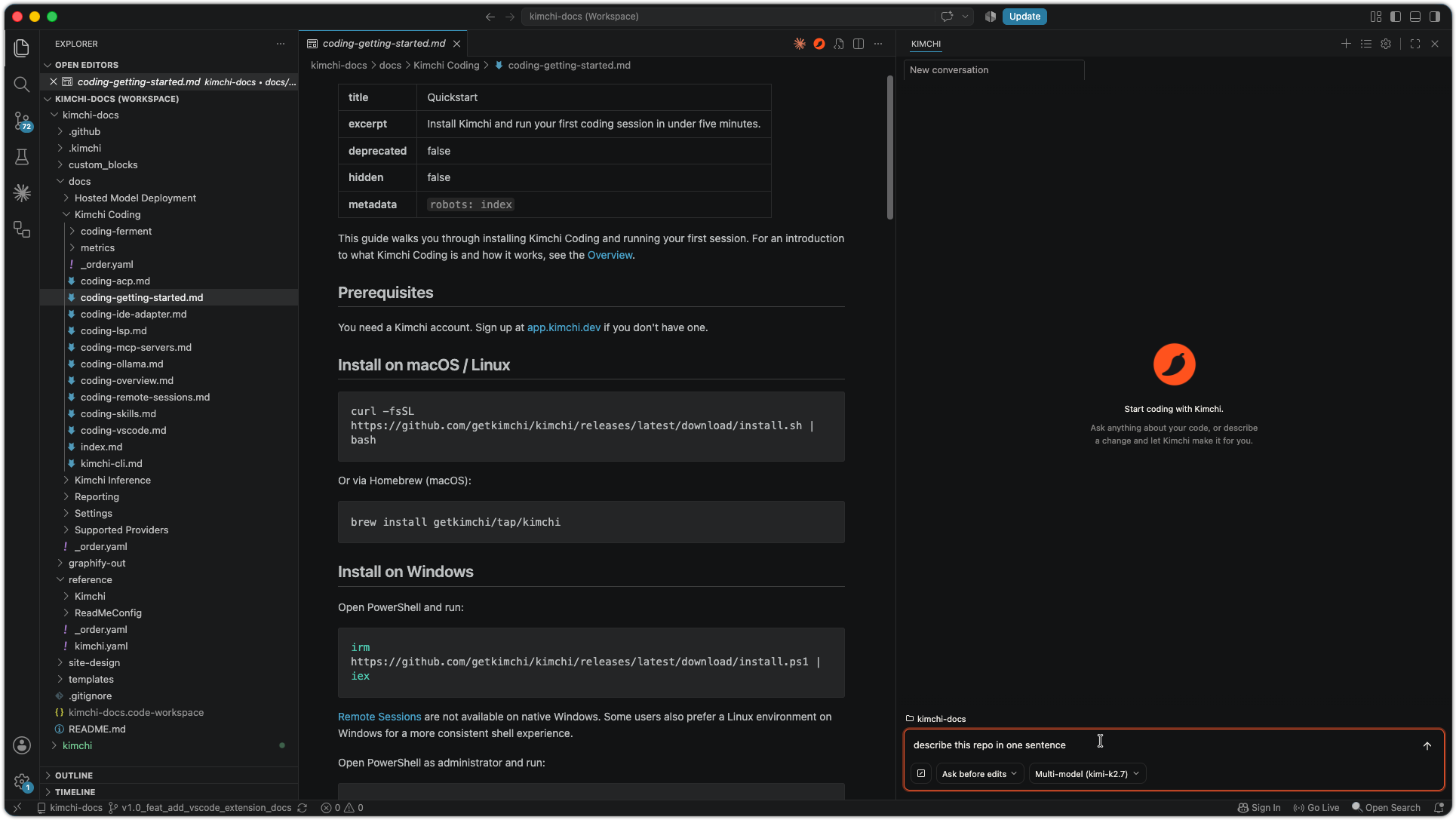1456x820 pixels.
Task: Open the Manage gear in the activity bar
Action: coord(22,782)
